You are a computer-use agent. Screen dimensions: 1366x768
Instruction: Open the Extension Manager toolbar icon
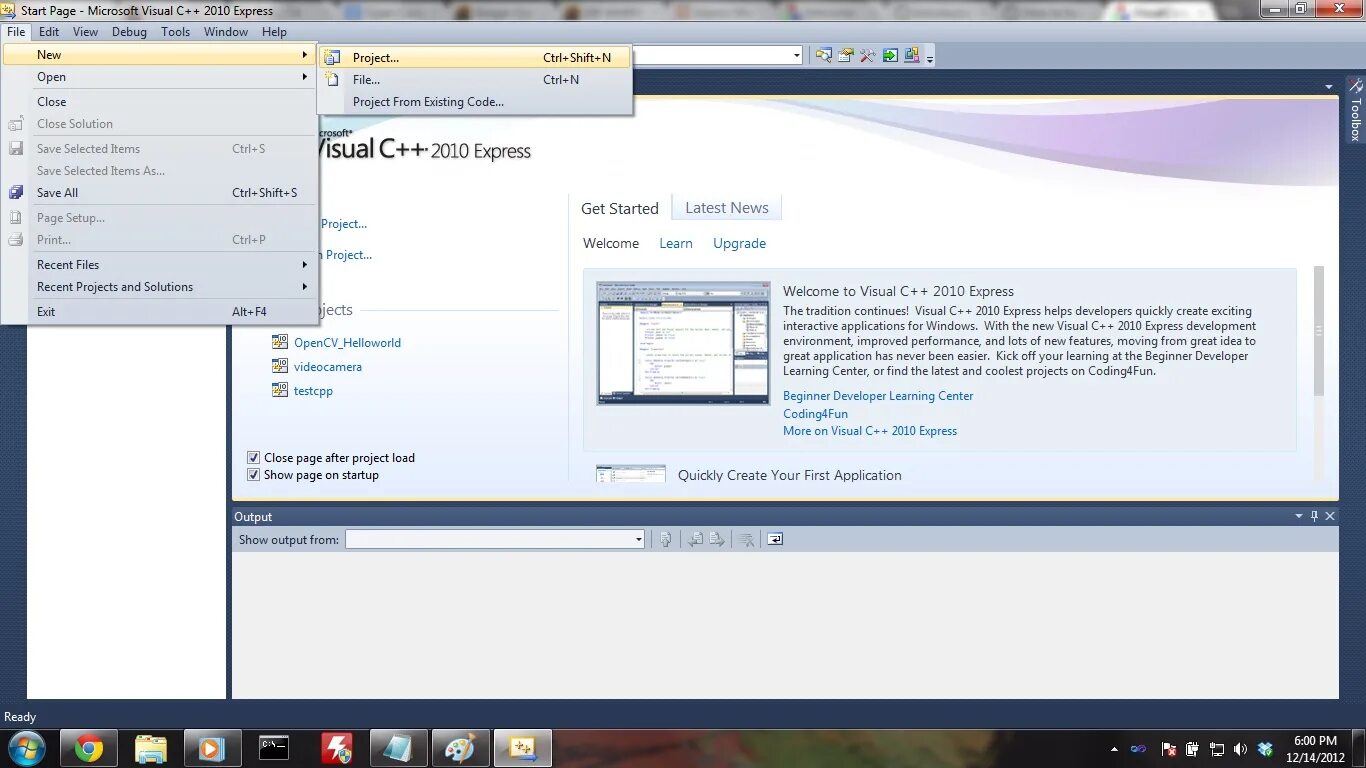[x=912, y=56]
